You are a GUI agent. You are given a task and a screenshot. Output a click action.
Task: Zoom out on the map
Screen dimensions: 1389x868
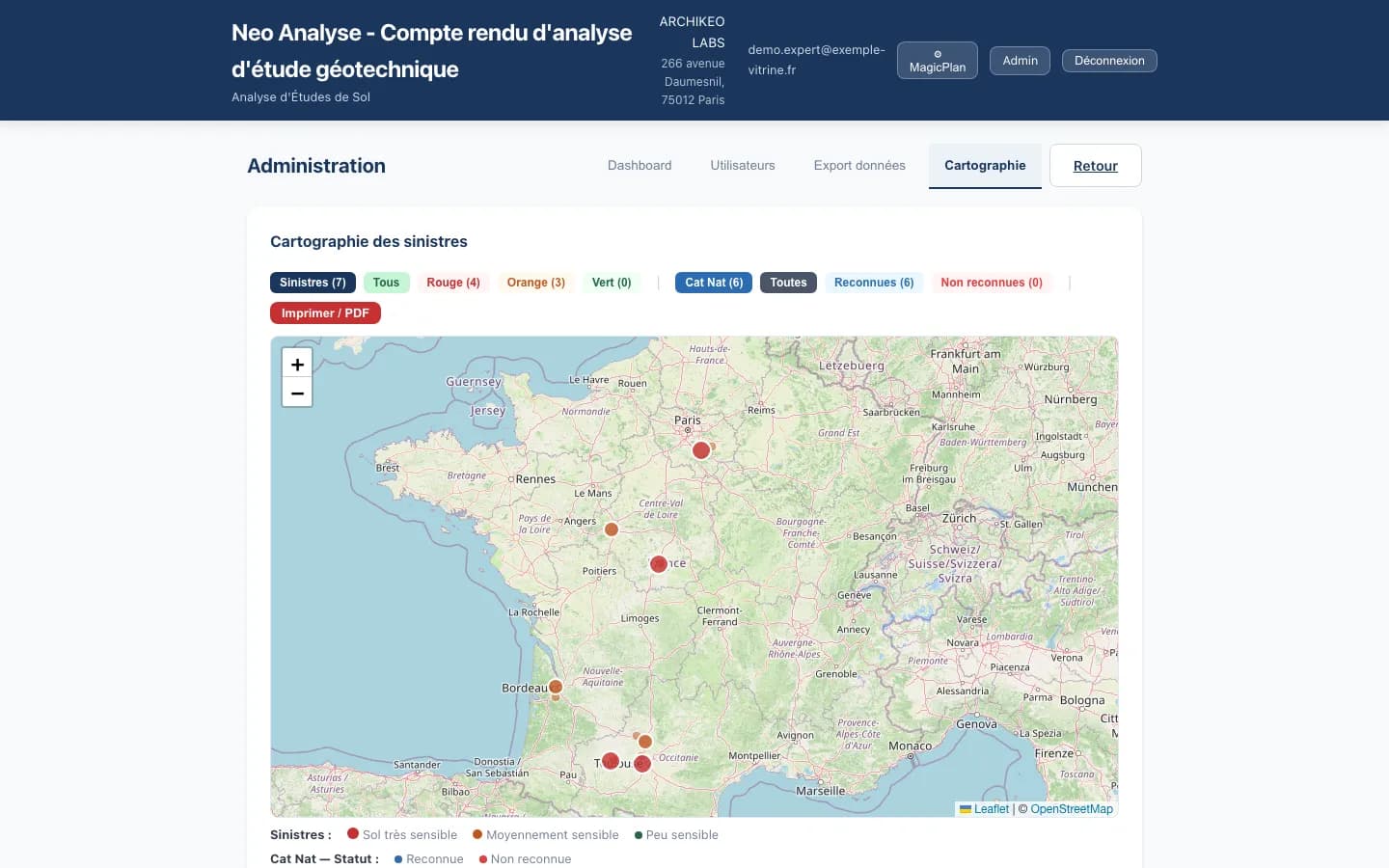pyautogui.click(x=297, y=393)
